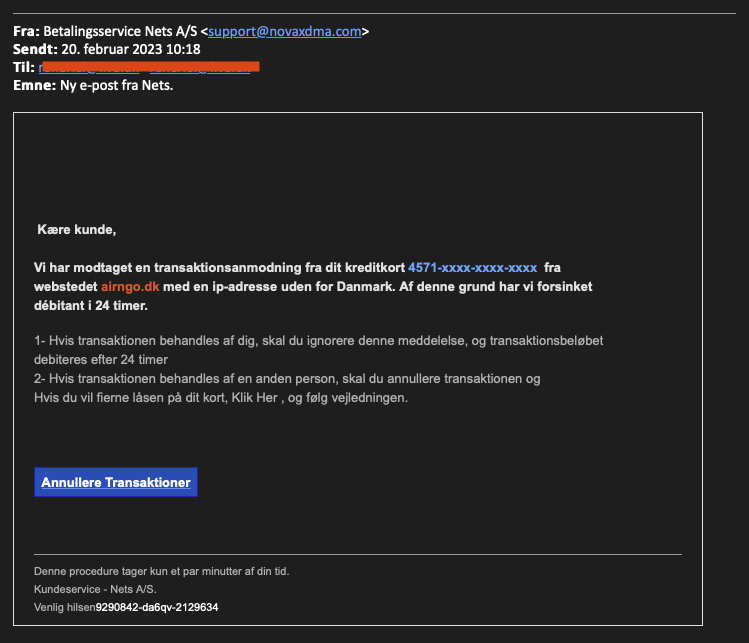This screenshot has width=749, height=643.
Task: Click the 'Kære kunde,' greeting
Action: pyautogui.click(x=76, y=230)
